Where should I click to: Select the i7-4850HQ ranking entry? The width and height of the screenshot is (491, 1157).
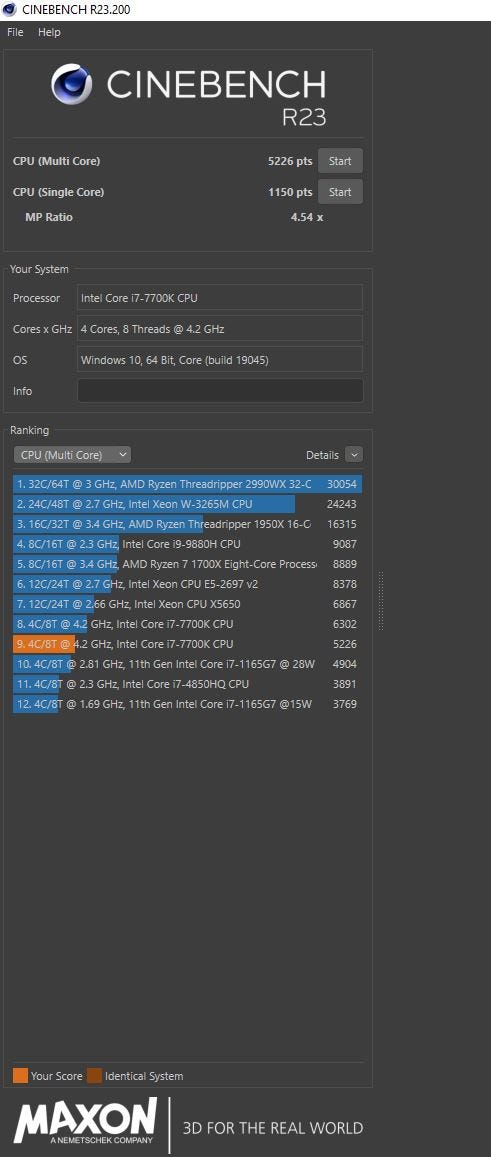[188, 684]
